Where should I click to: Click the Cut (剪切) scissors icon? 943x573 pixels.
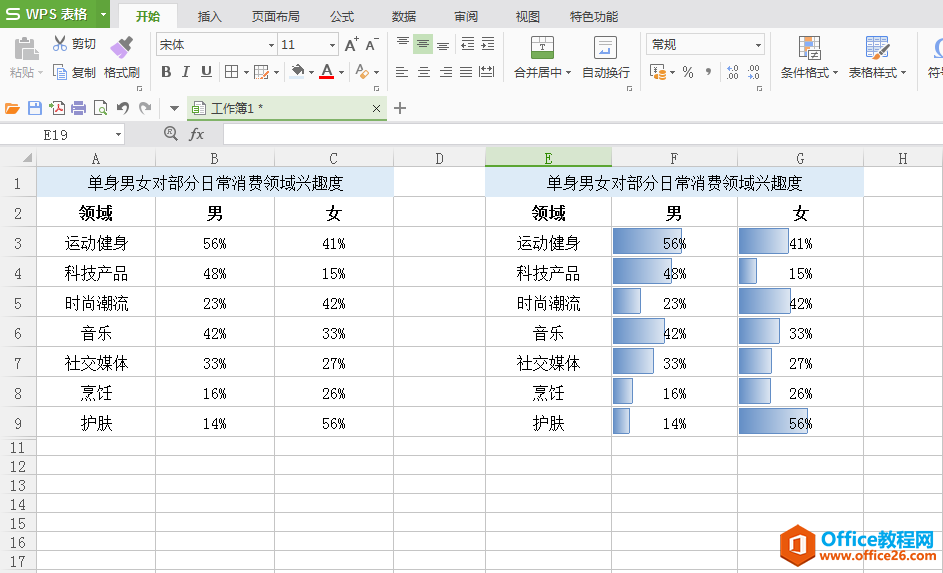coord(60,43)
